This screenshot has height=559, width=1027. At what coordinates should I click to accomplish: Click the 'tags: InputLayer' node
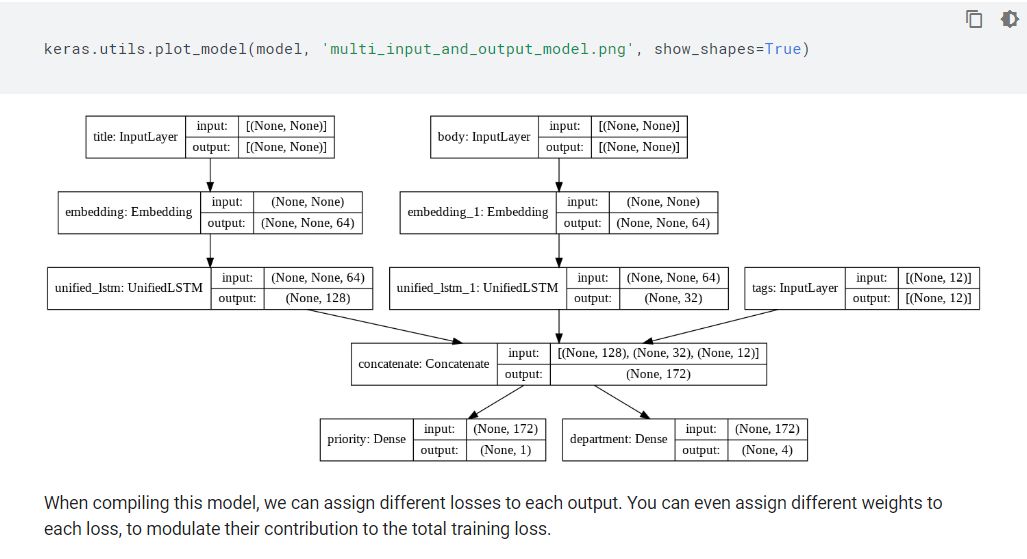pyautogui.click(x=795, y=288)
